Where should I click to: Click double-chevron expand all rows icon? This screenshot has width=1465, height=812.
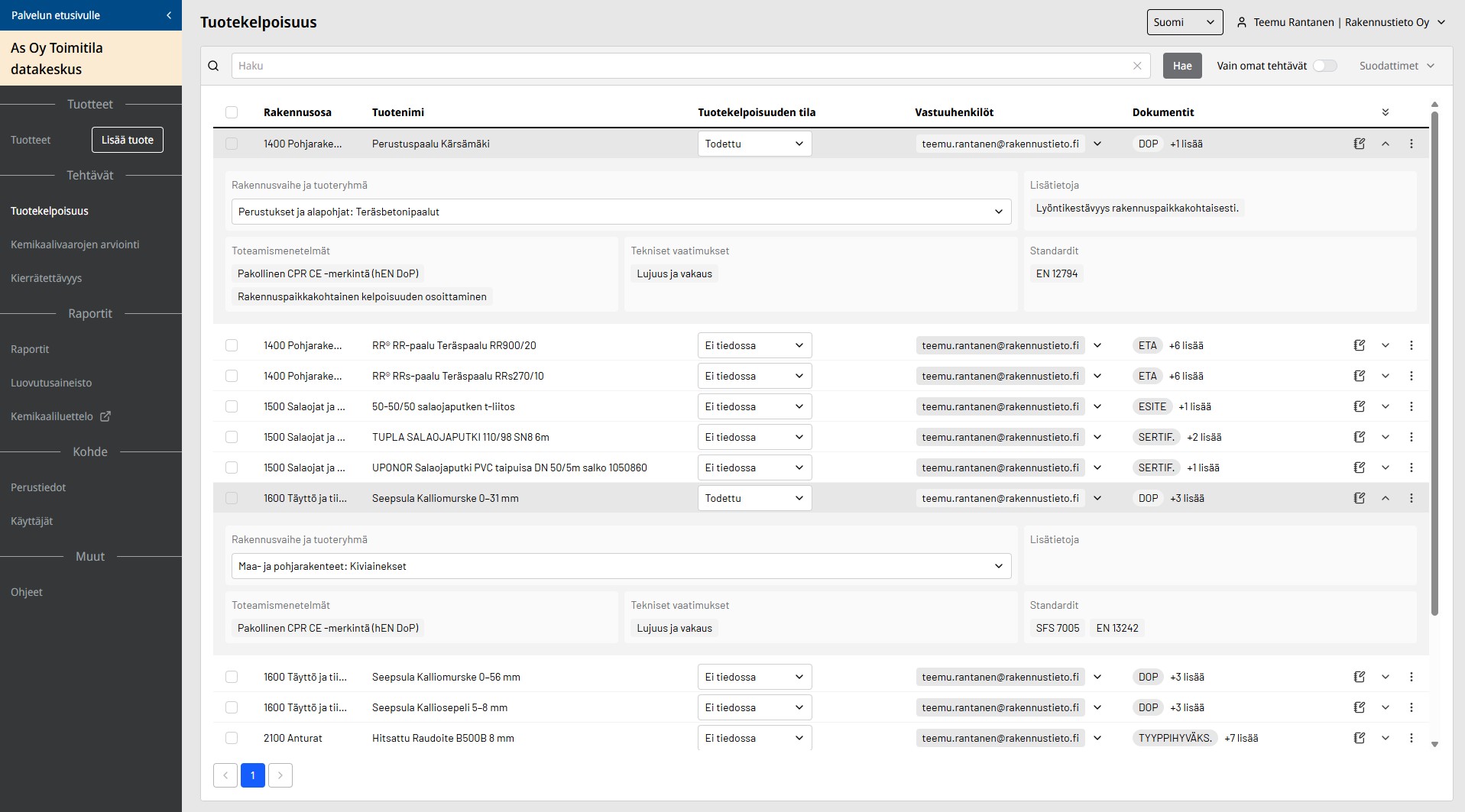point(1386,112)
